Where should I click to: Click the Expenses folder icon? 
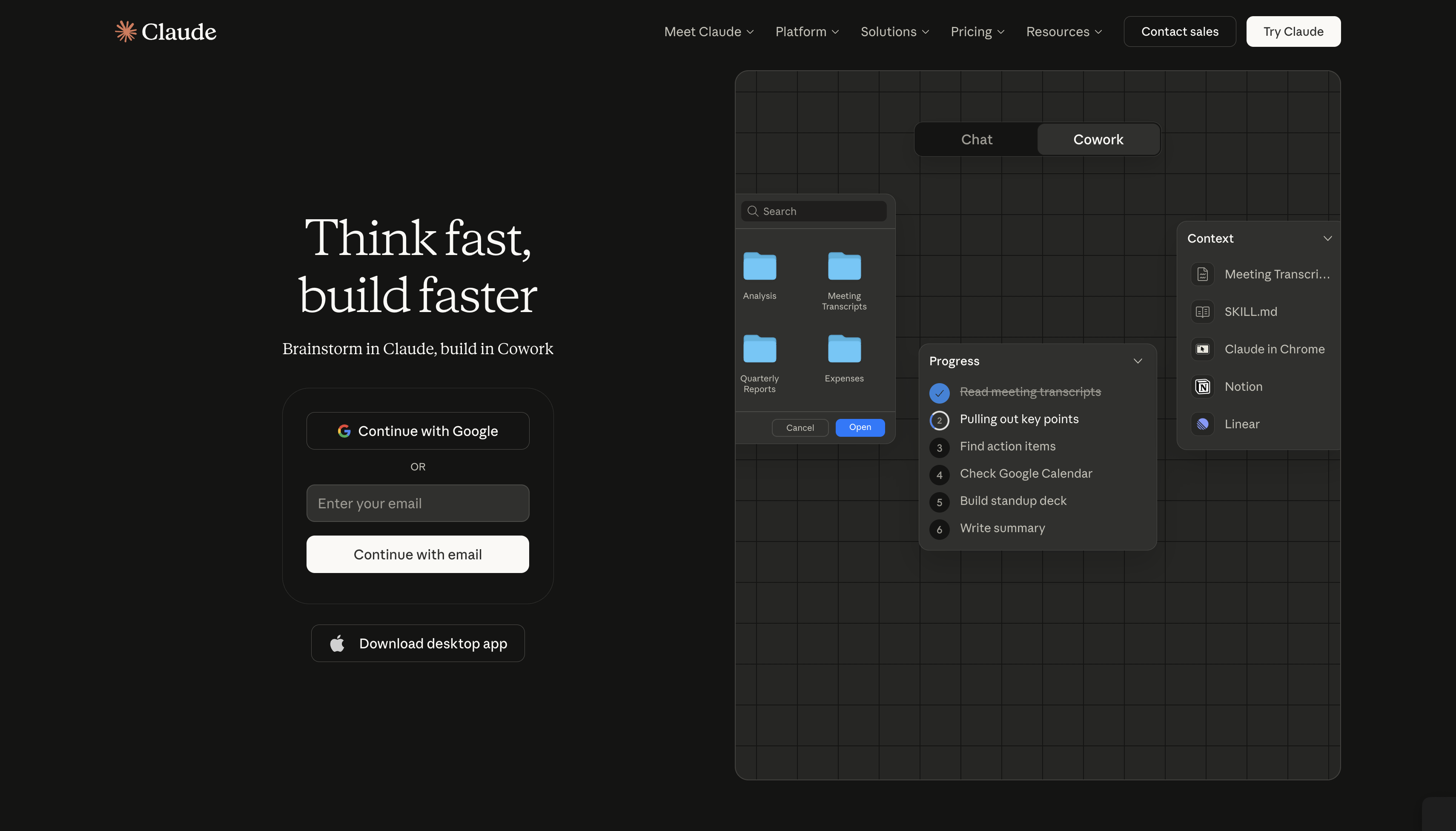(x=843, y=349)
